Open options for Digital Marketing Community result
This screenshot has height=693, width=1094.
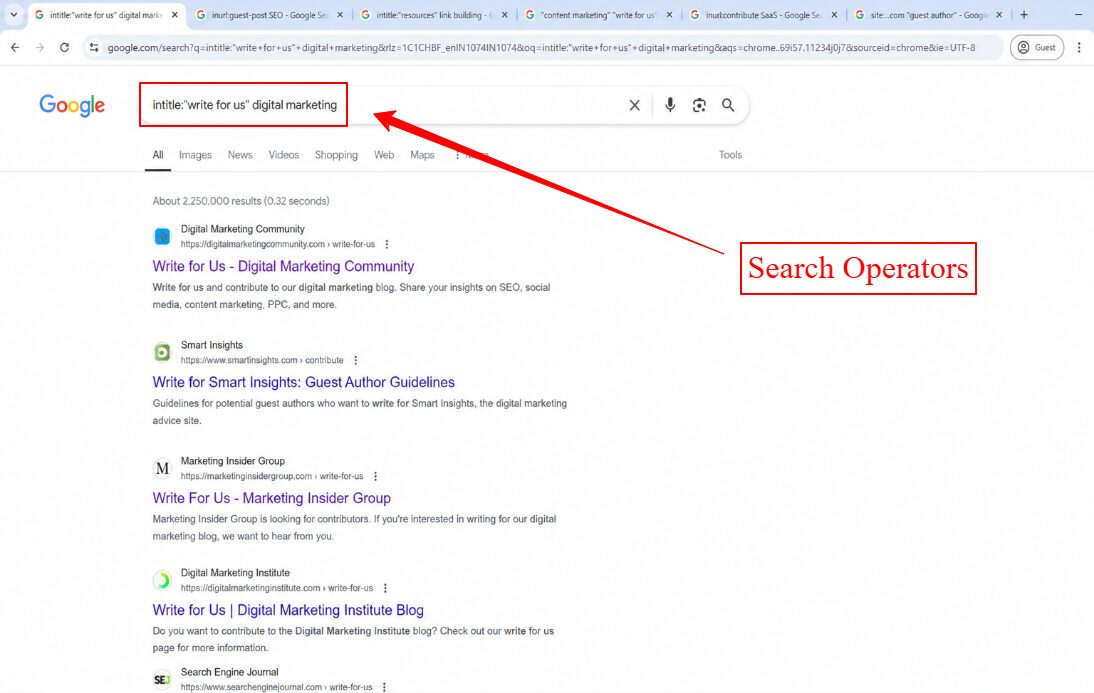387,244
